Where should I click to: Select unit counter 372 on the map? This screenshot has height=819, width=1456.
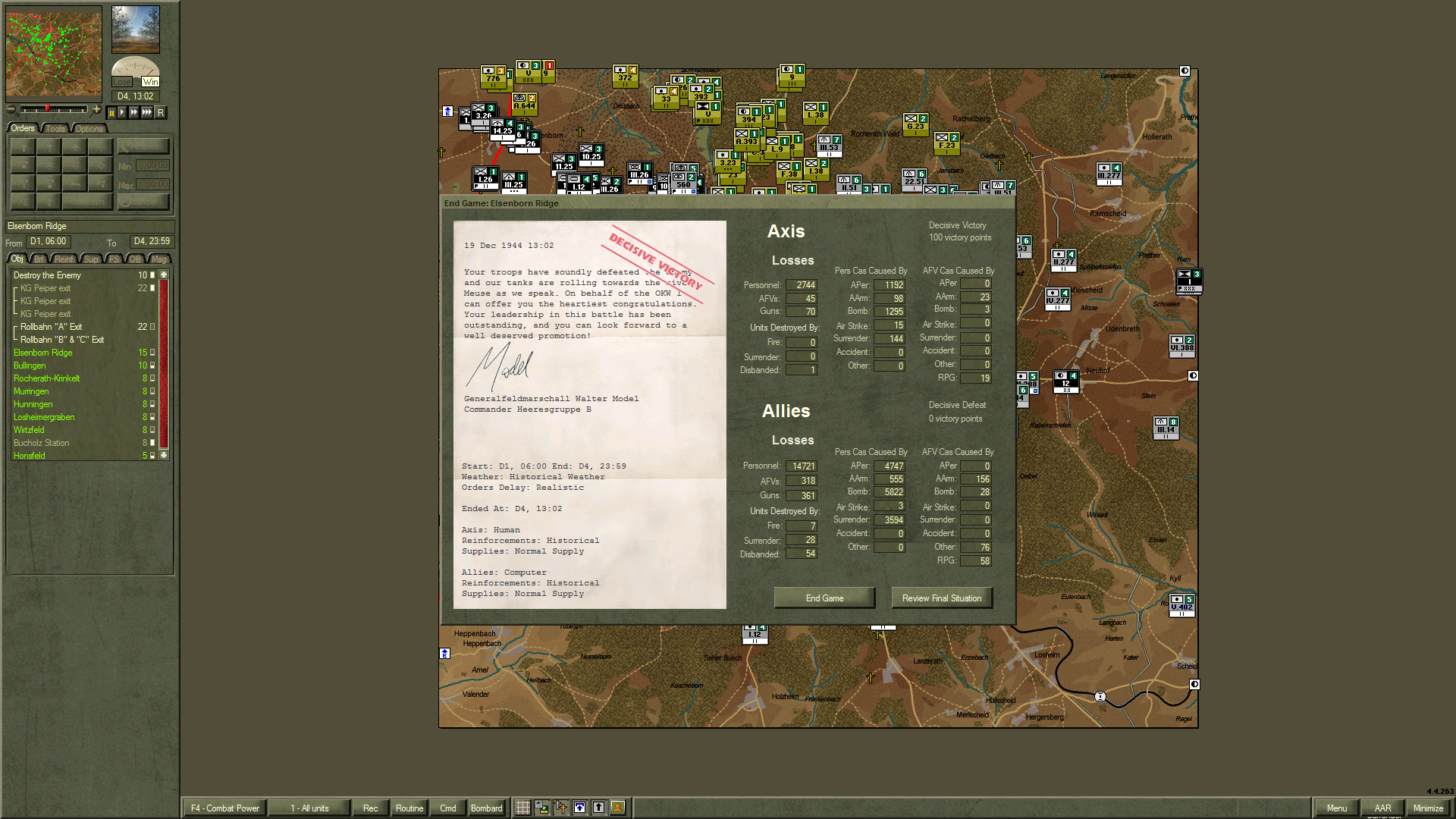[x=626, y=77]
